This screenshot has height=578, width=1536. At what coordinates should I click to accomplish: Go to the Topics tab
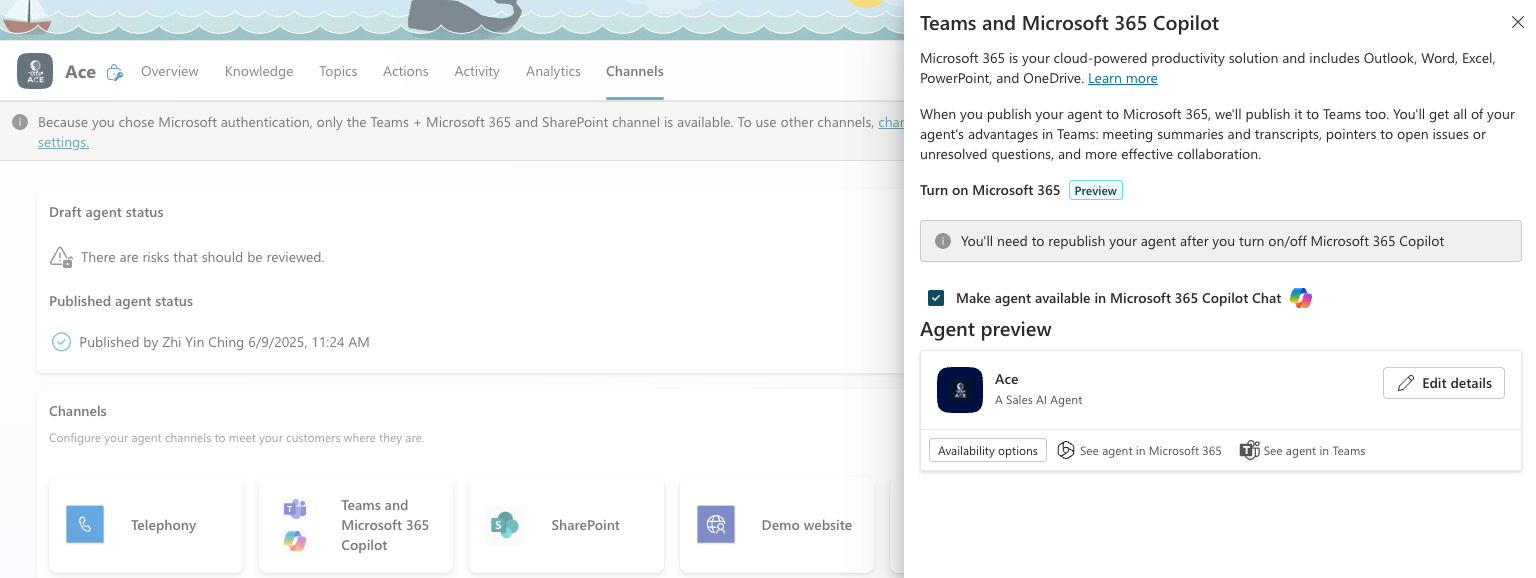coord(338,71)
